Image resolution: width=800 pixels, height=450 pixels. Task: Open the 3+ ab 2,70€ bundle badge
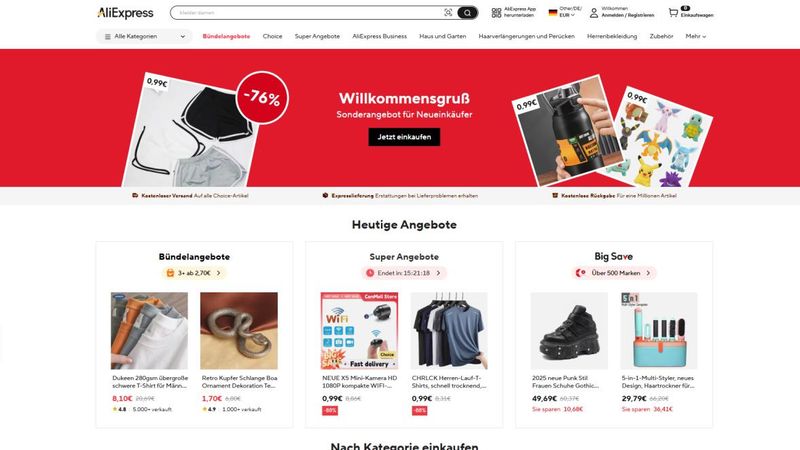click(x=194, y=273)
